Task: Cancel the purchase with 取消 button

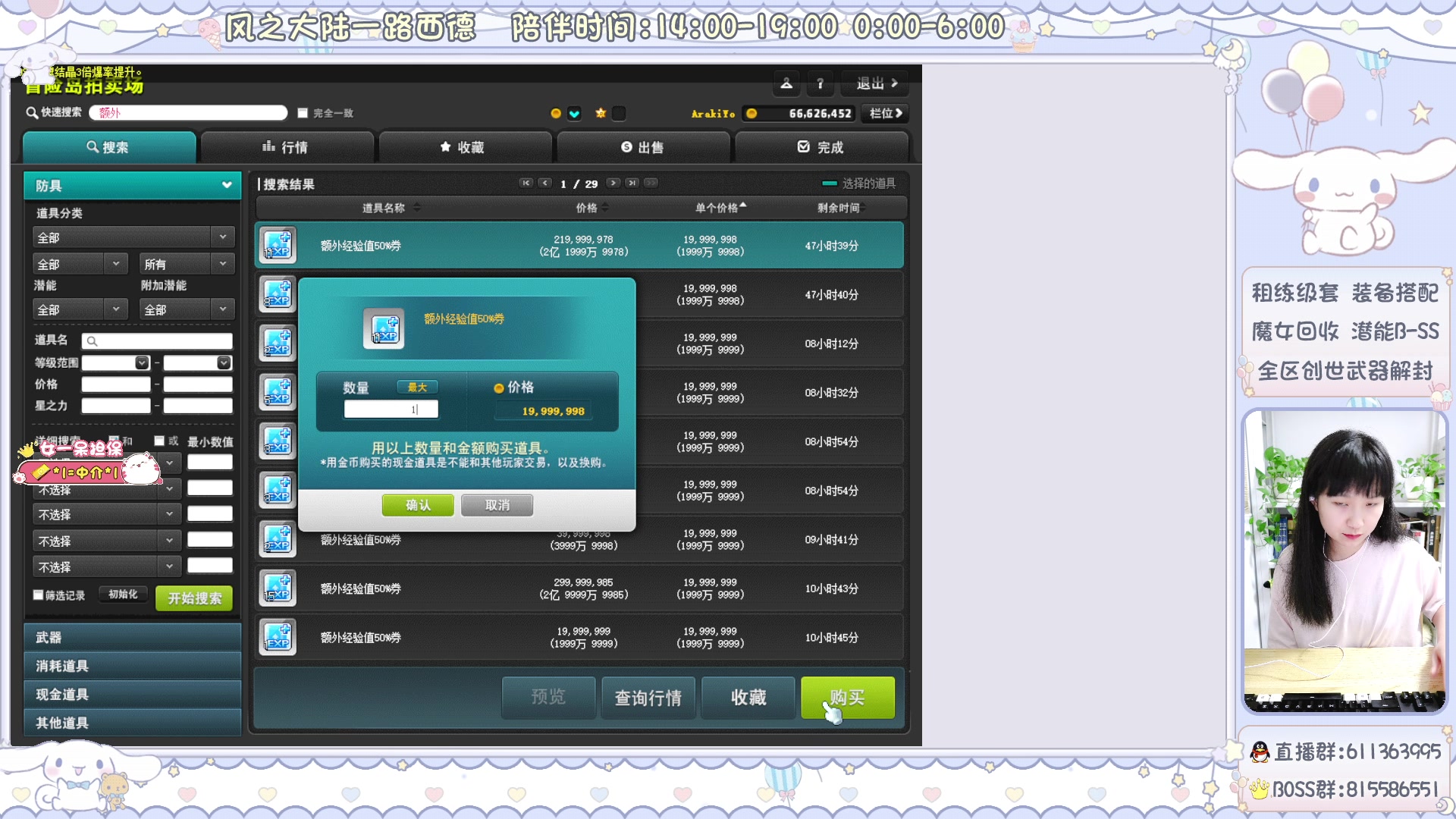Action: coord(497,505)
